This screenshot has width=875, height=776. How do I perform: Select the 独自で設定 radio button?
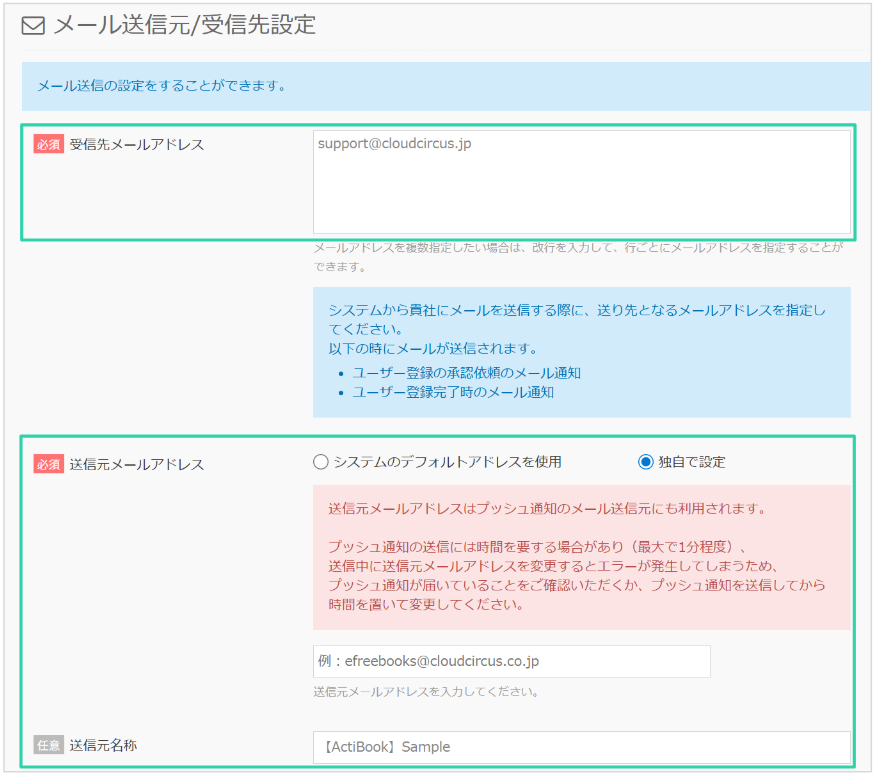point(646,462)
